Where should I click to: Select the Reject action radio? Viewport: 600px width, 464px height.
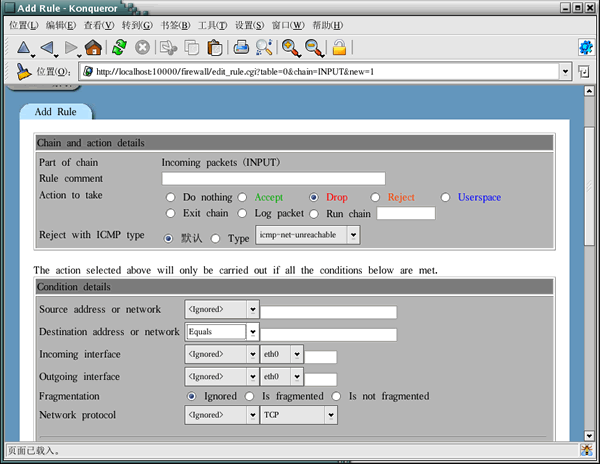click(x=375, y=197)
